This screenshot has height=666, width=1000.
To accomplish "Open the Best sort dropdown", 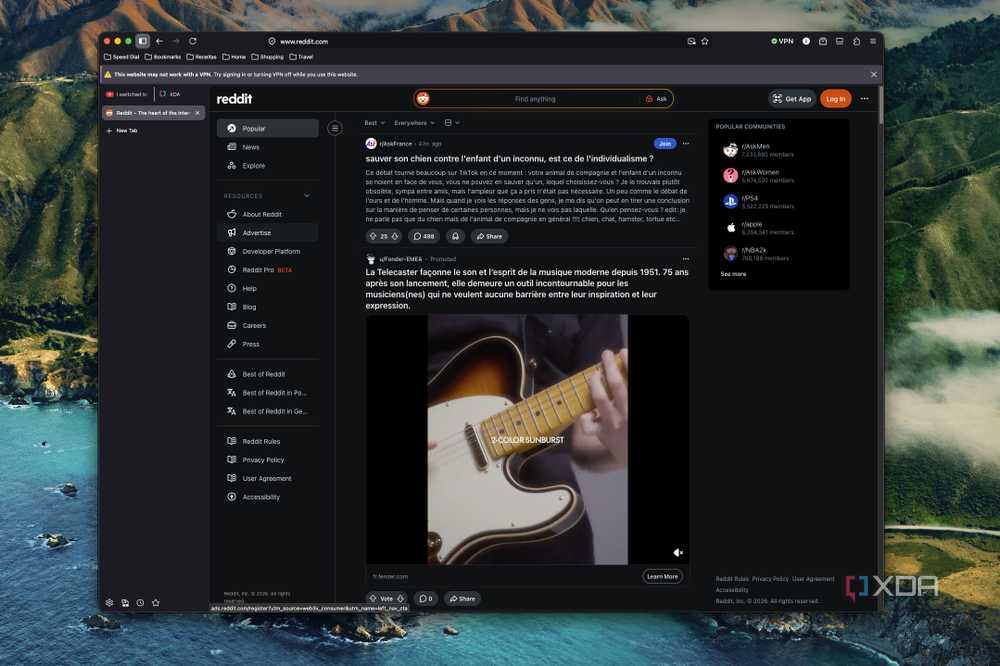I will (374, 123).
